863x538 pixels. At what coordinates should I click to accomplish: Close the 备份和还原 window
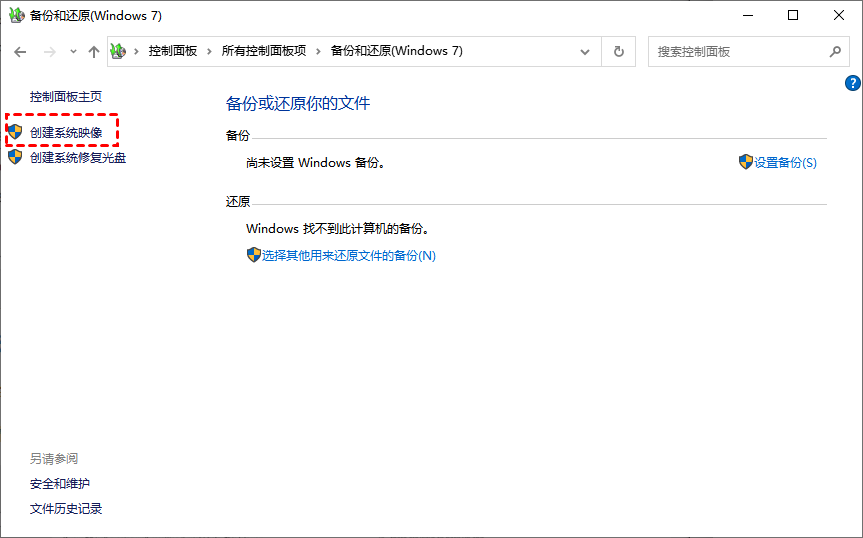coord(838,15)
